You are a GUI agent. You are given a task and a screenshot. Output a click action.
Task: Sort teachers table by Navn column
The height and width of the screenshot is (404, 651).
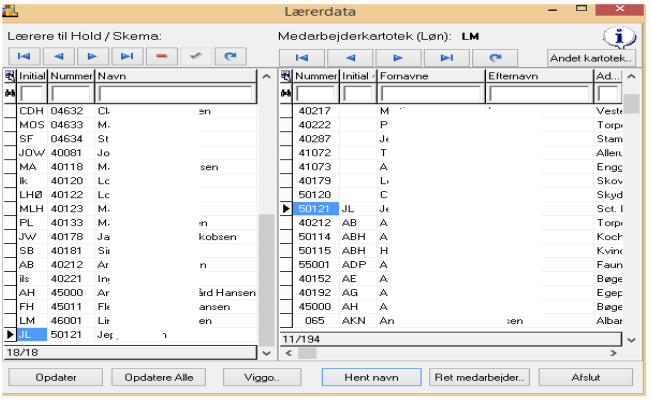coord(176,76)
